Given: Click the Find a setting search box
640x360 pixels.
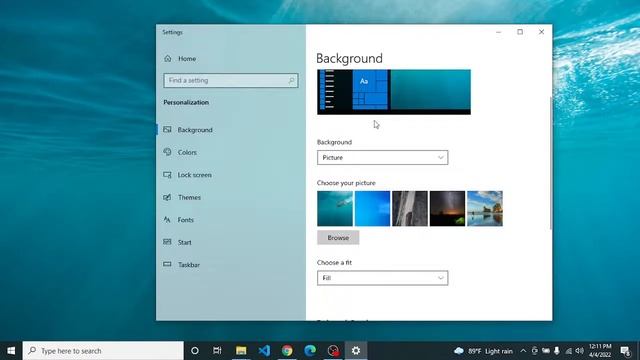Looking at the screenshot, I should 231,80.
